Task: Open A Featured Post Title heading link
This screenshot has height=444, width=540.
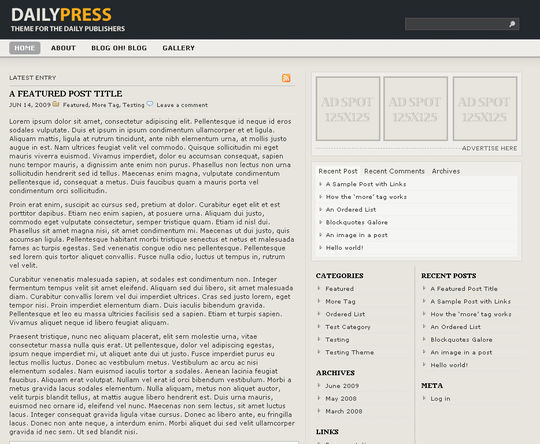Action: 66,94
